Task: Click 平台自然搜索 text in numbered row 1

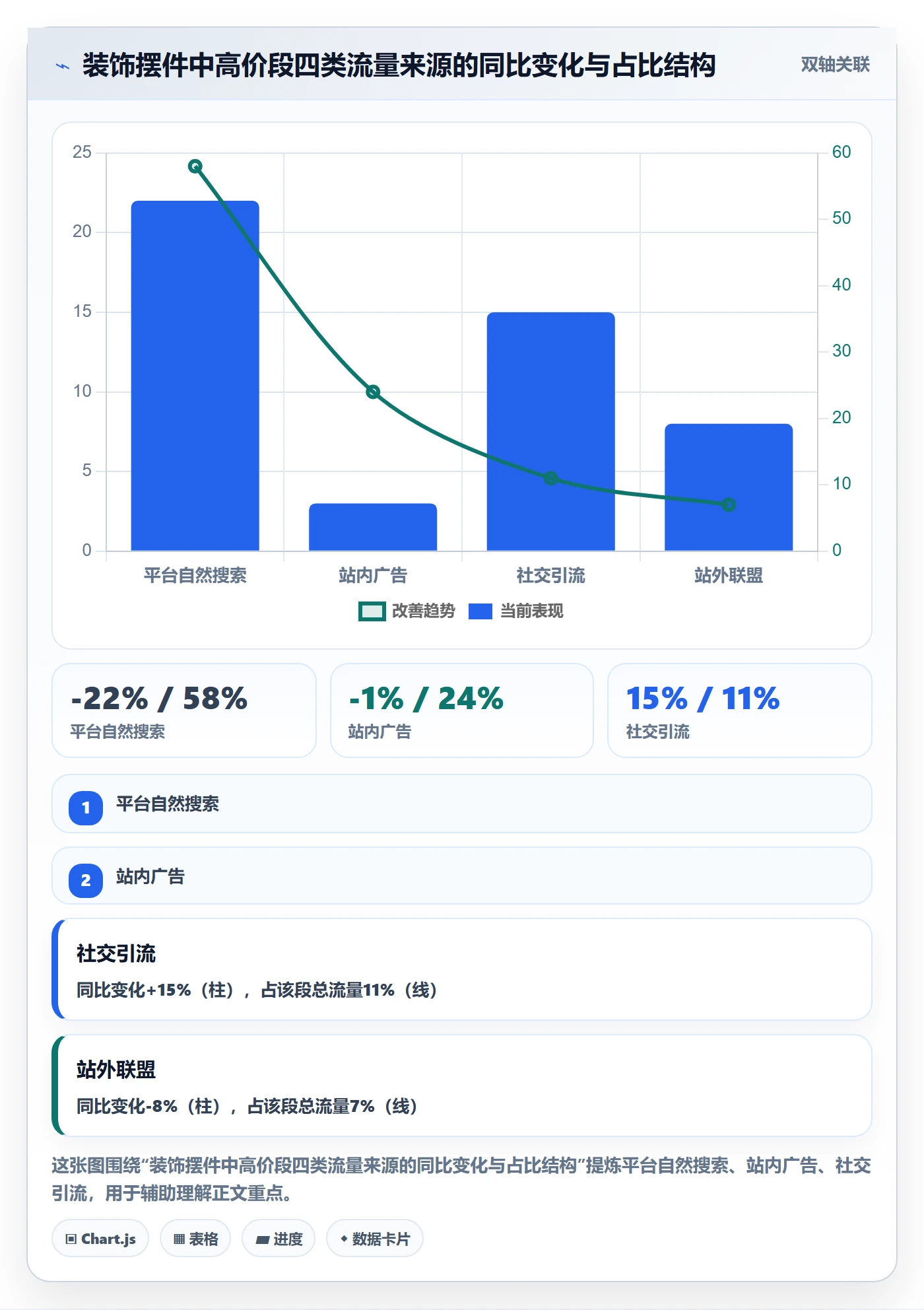Action: pyautogui.click(x=168, y=804)
